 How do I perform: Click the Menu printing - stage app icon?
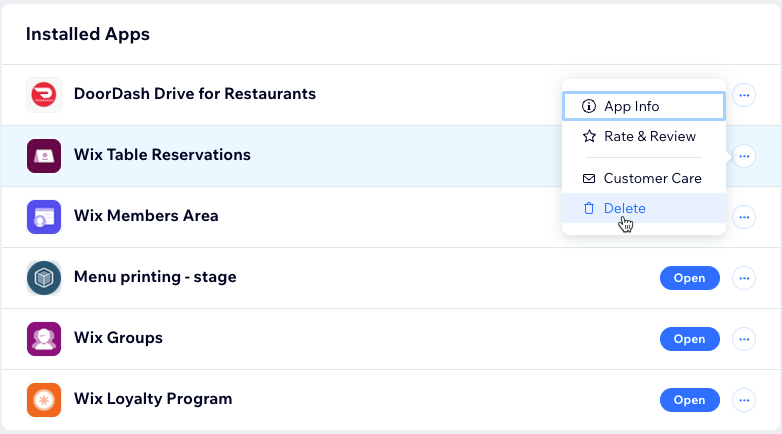tap(44, 278)
